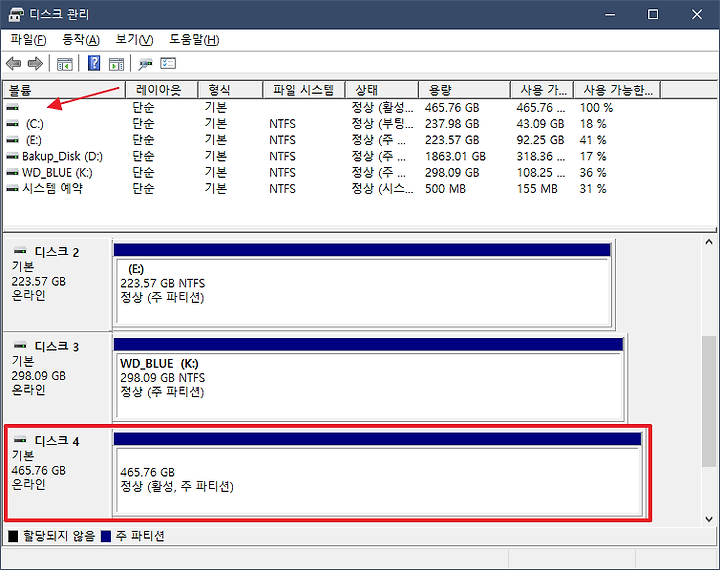The height and width of the screenshot is (570, 720).
Task: Click the 디스크 2 drive icon
Action: pyautogui.click(x=20, y=251)
